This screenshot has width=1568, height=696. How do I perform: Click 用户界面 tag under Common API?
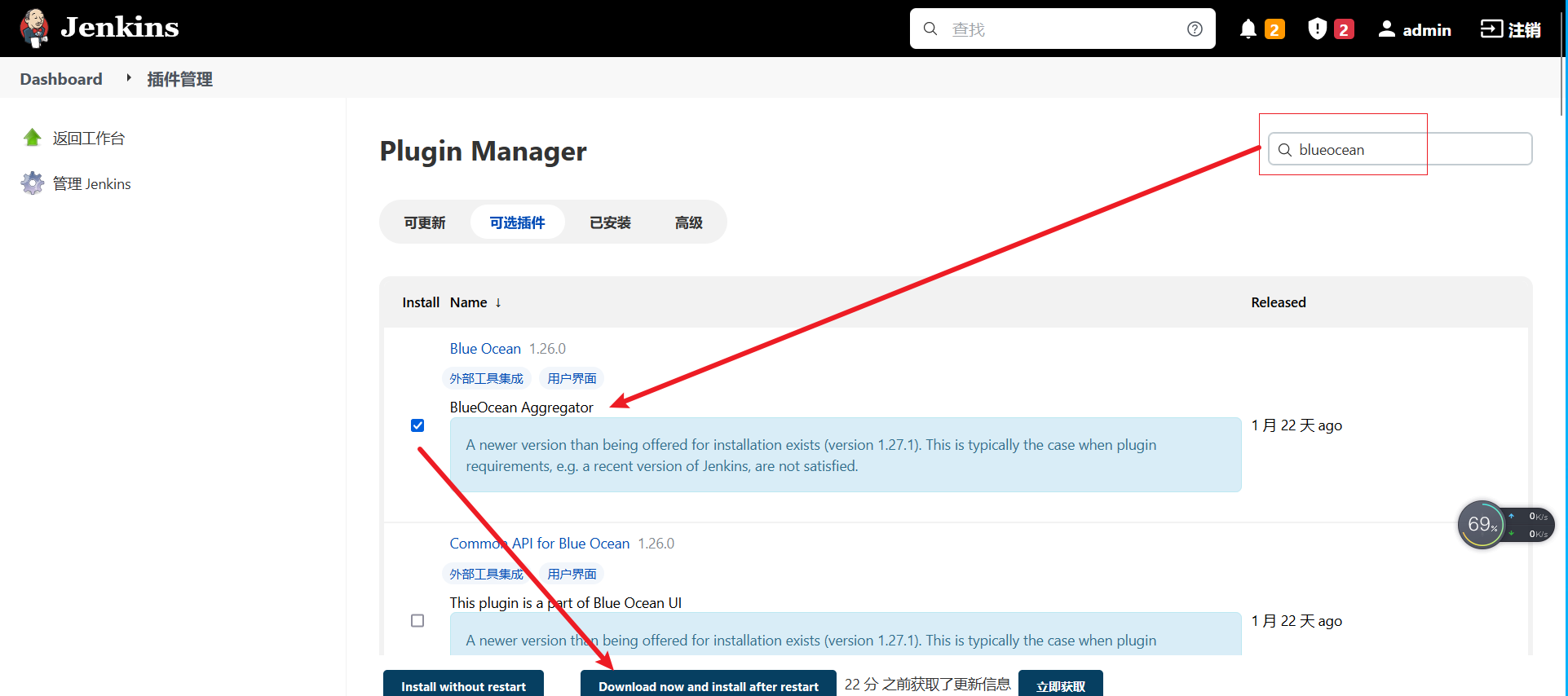[x=572, y=574]
